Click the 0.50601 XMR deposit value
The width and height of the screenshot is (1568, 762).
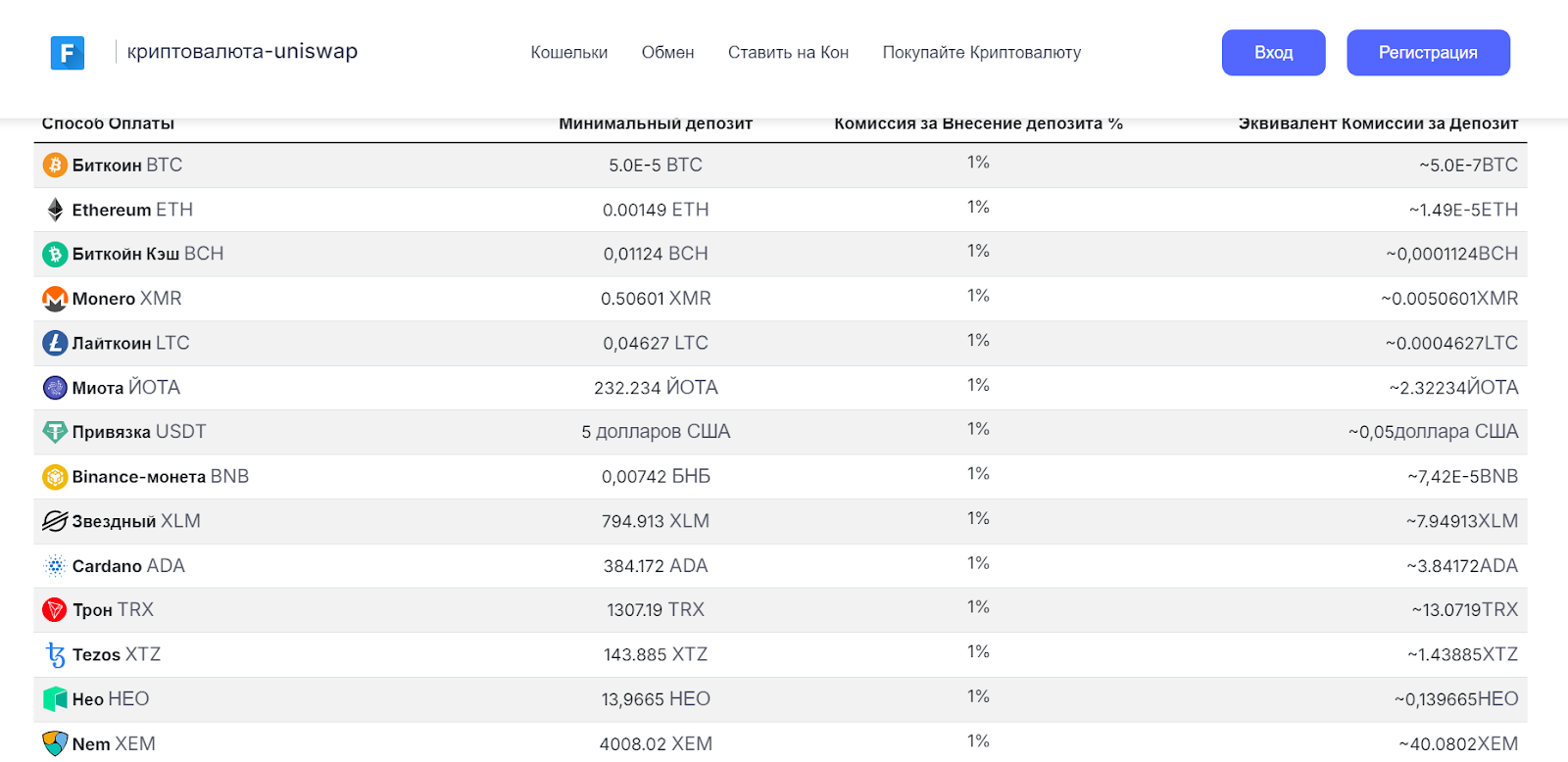click(x=656, y=299)
